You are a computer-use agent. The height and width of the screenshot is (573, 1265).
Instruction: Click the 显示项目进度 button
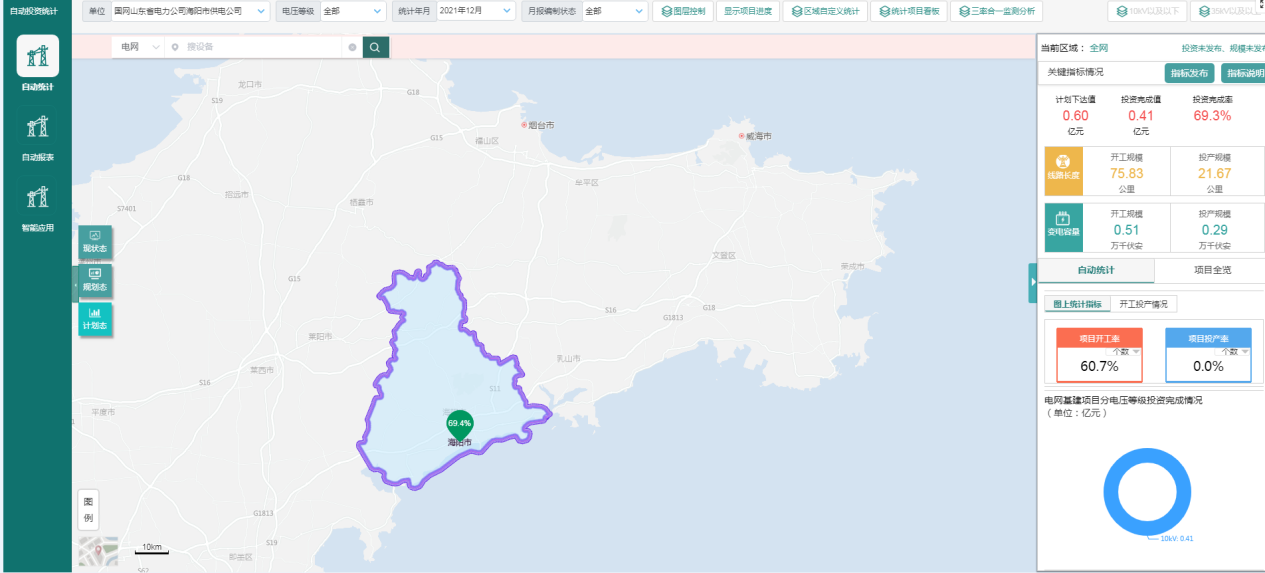pos(748,11)
